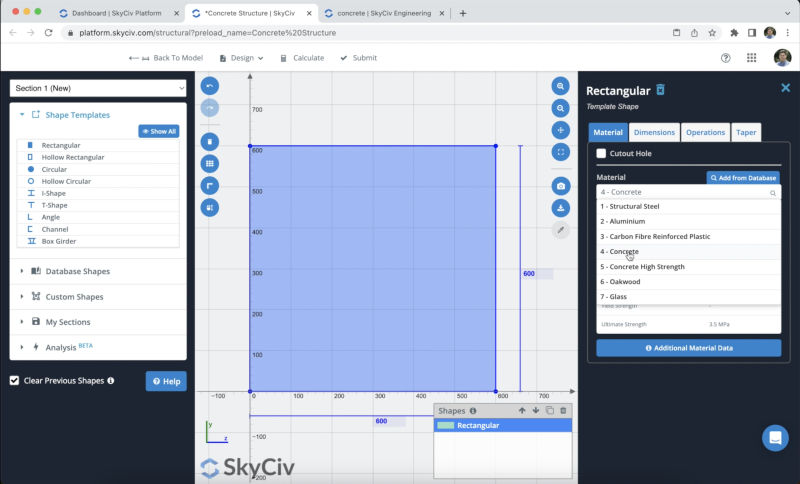
Task: Choose 3 - Carbon Fibre Reinforced Plastic
Action: 688,237
